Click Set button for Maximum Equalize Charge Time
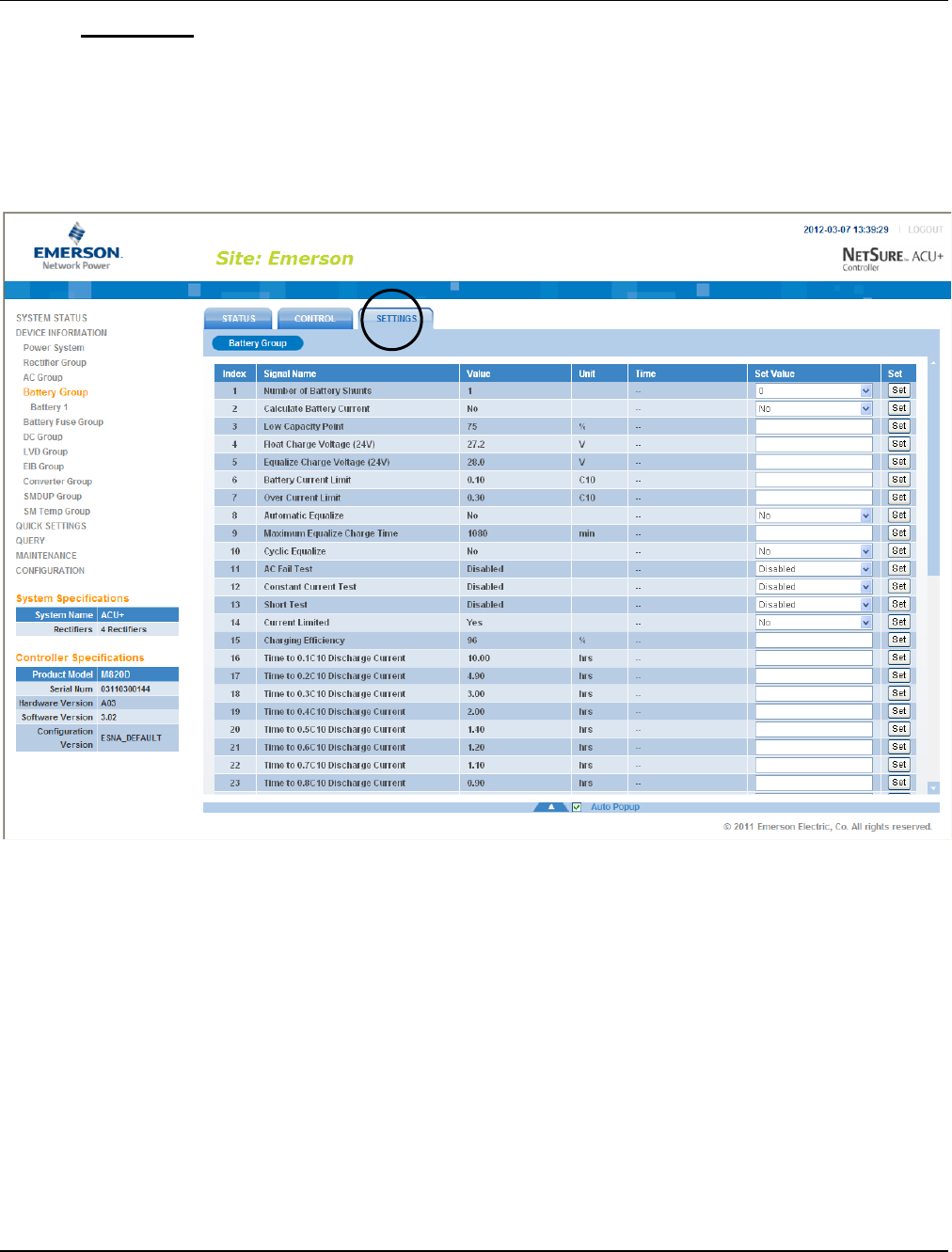 899,533
